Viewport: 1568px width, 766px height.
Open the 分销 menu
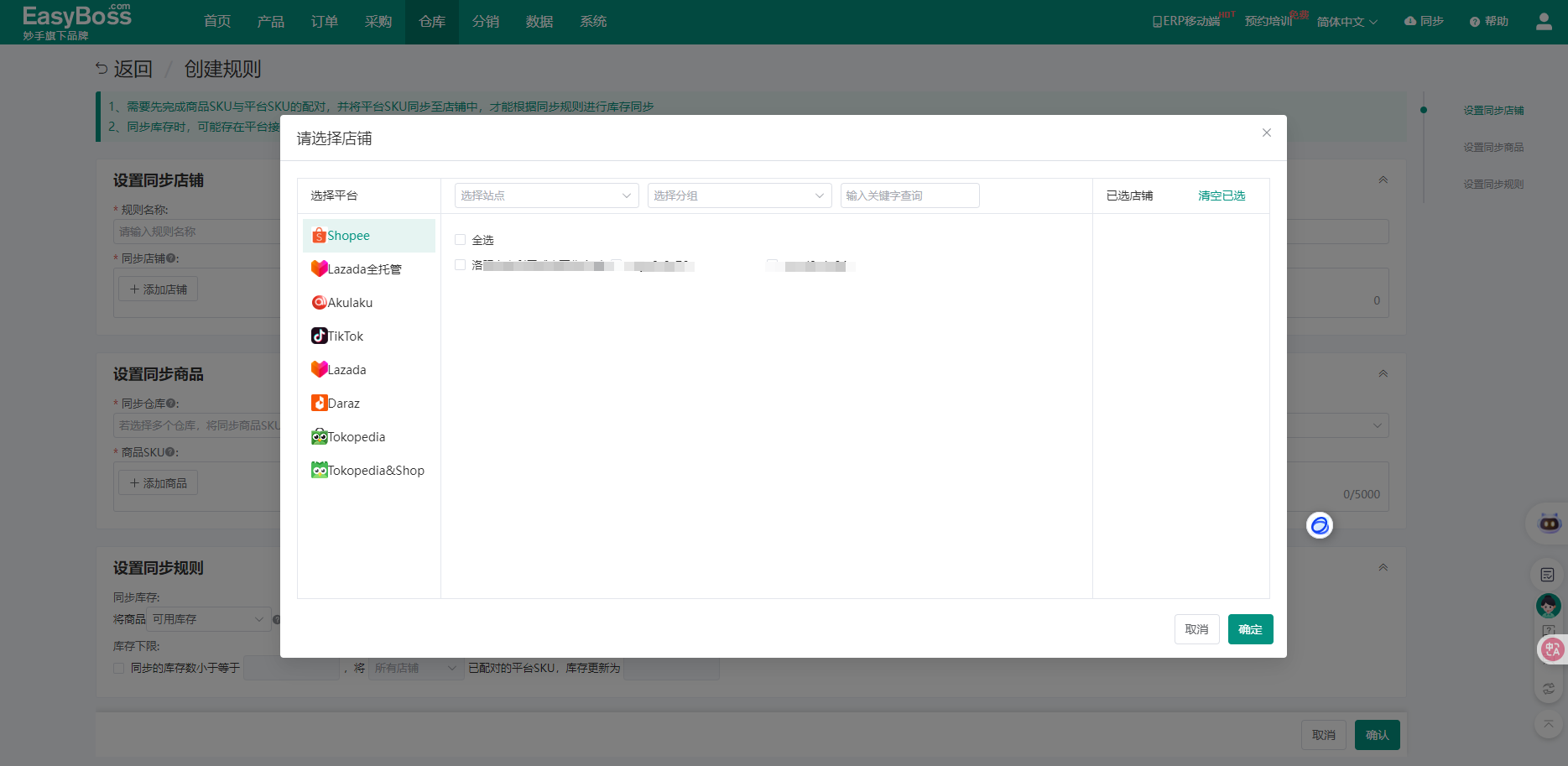[486, 22]
